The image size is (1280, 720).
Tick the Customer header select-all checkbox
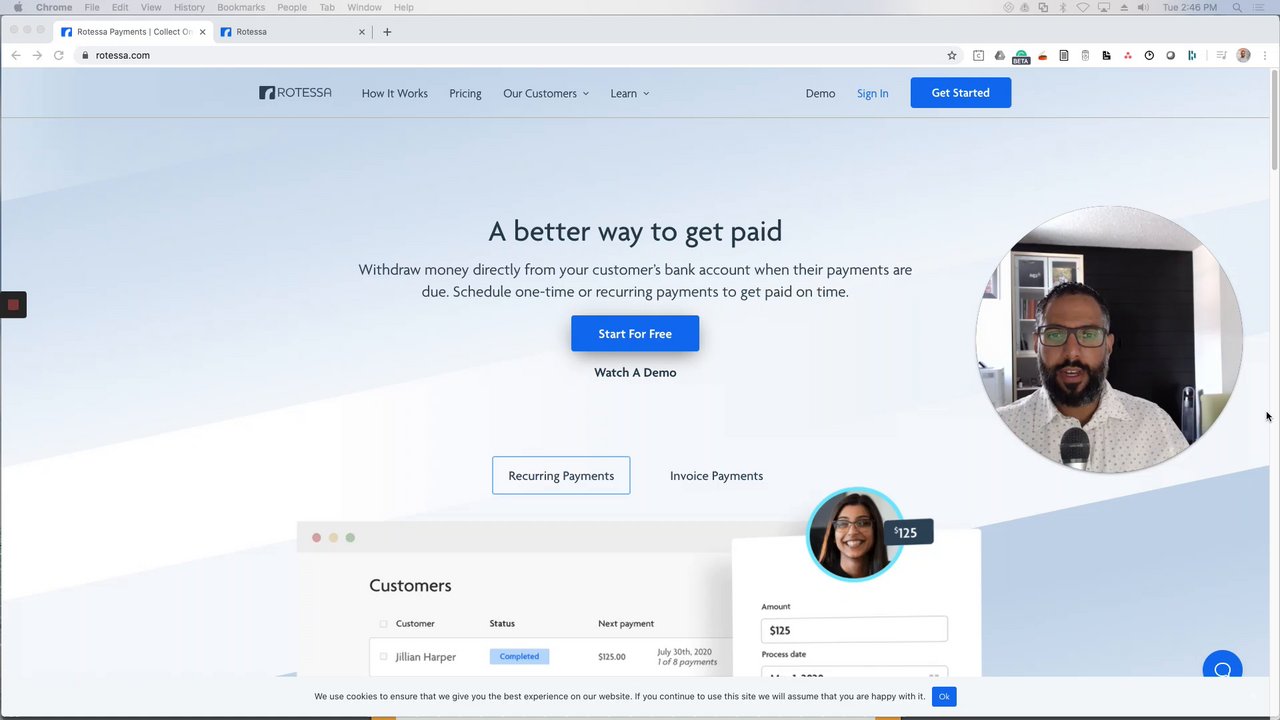point(383,624)
